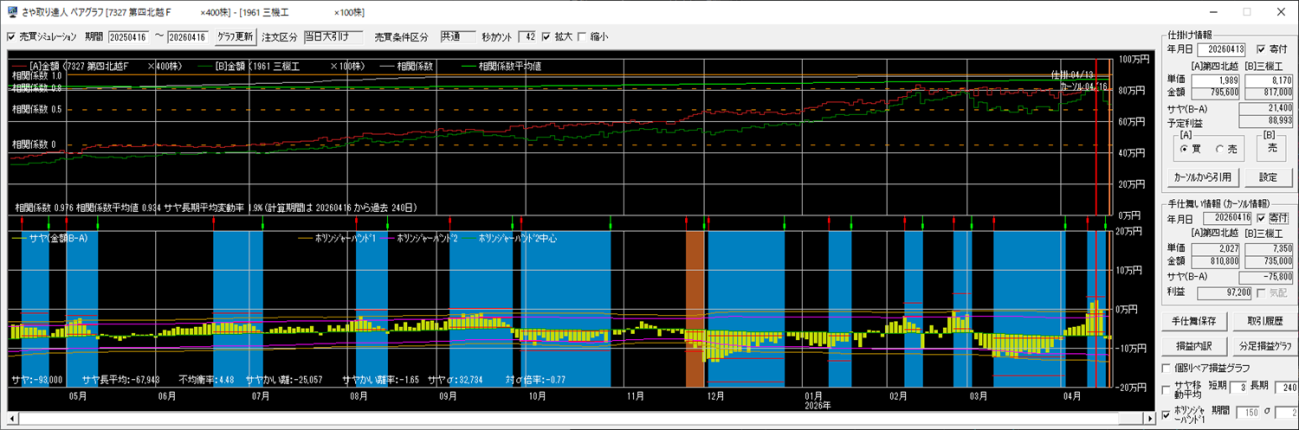
Task: Open the 取引履歴 trade history
Action: (x=1264, y=321)
